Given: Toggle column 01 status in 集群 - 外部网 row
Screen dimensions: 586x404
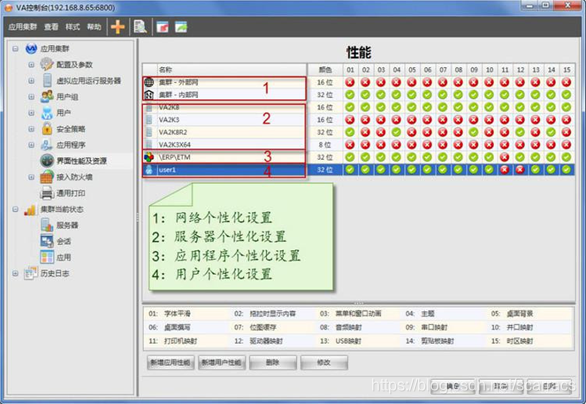Looking at the screenshot, I should coord(350,82).
